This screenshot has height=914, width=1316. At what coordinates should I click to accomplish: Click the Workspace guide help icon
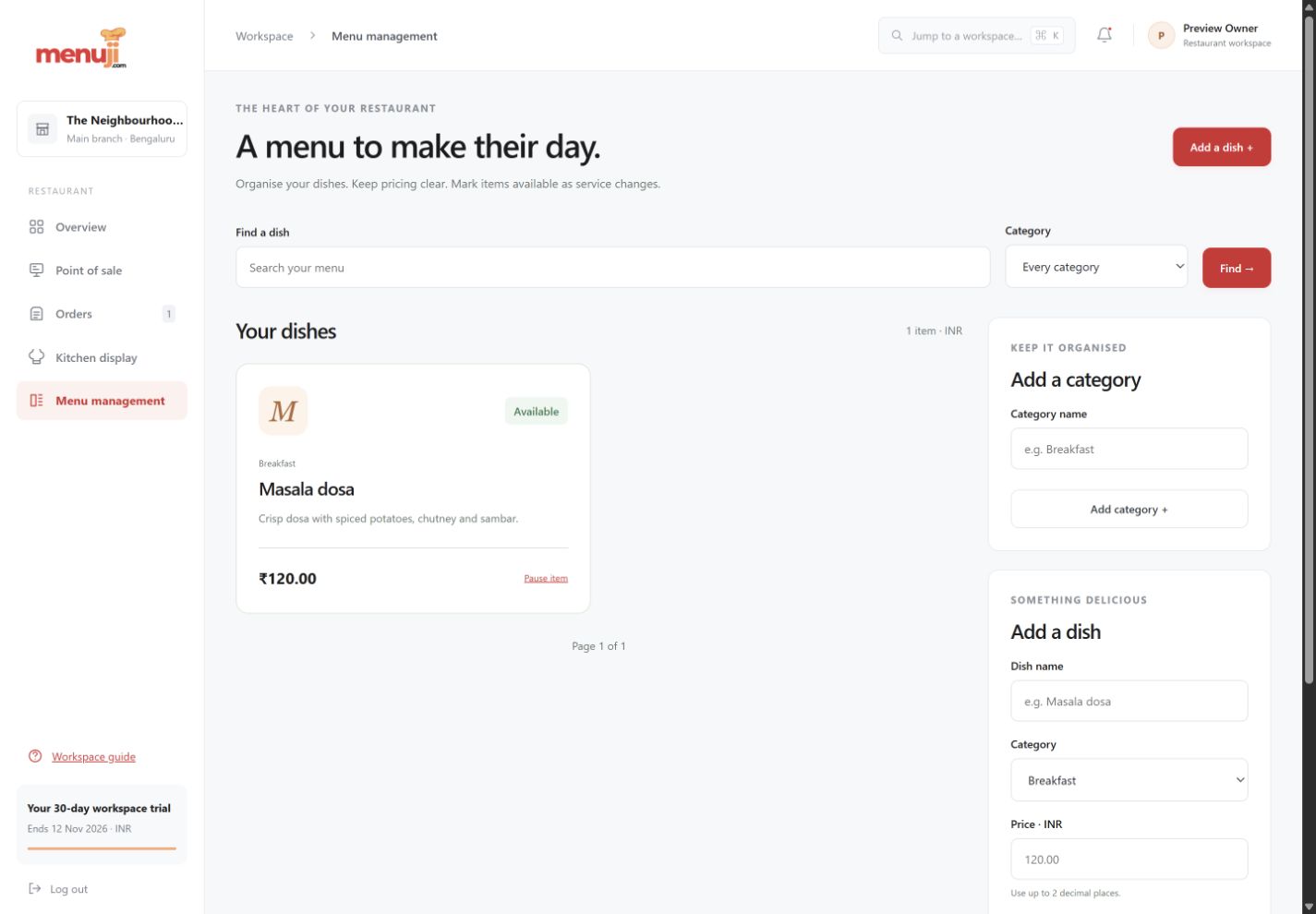click(x=35, y=756)
